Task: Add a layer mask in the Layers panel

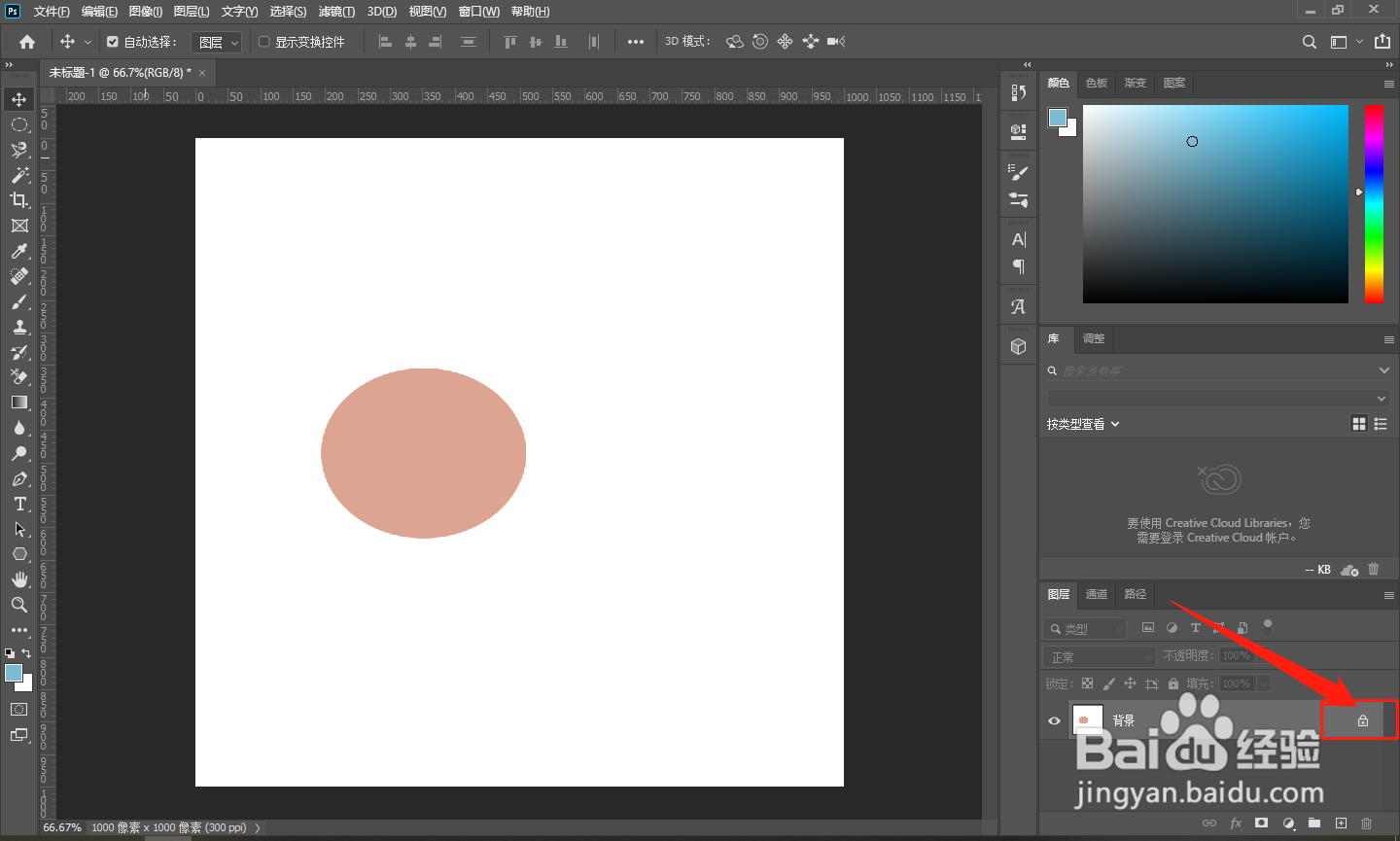Action: [x=1262, y=823]
